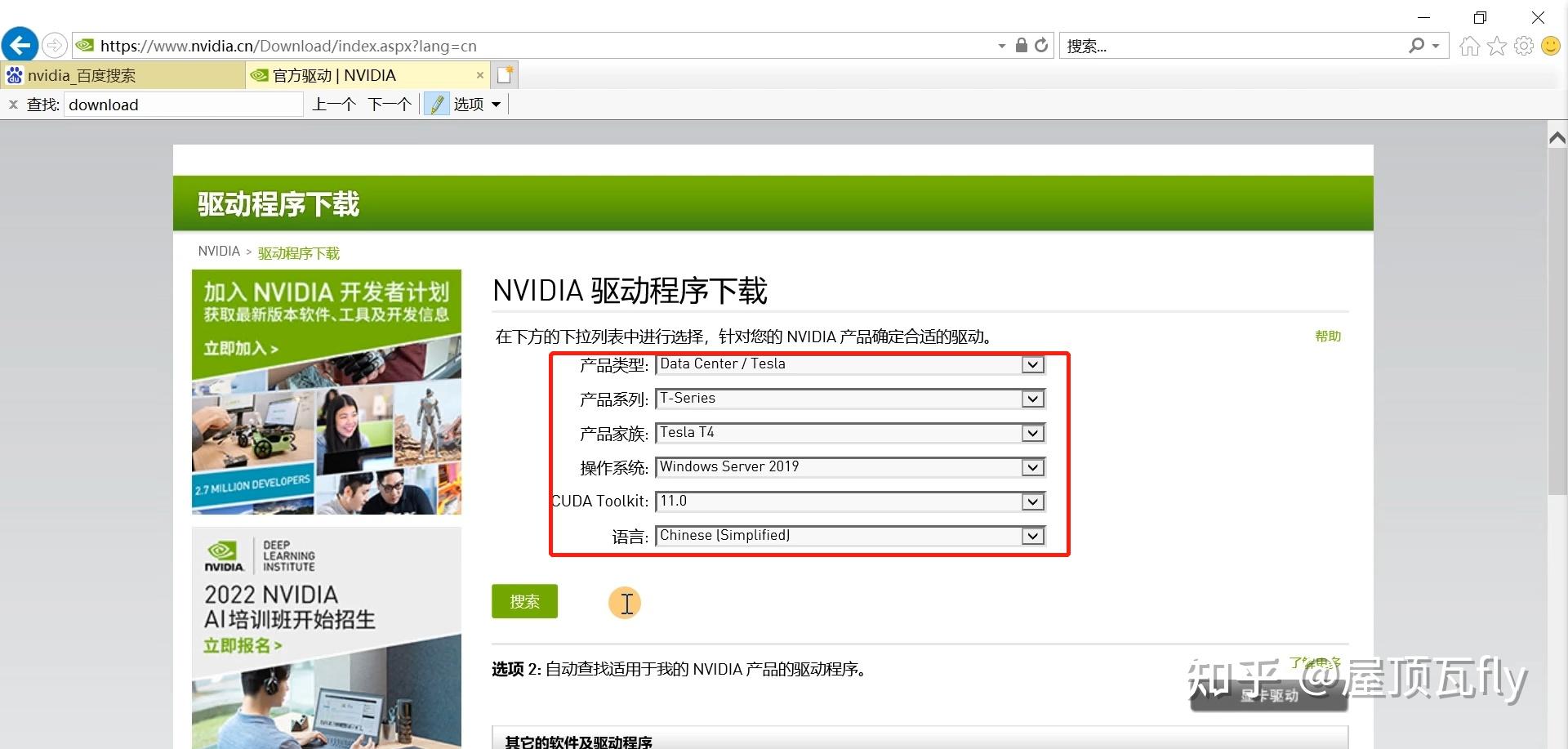The image size is (1568, 749).
Task: Click the browser back arrow button
Action: click(x=20, y=45)
